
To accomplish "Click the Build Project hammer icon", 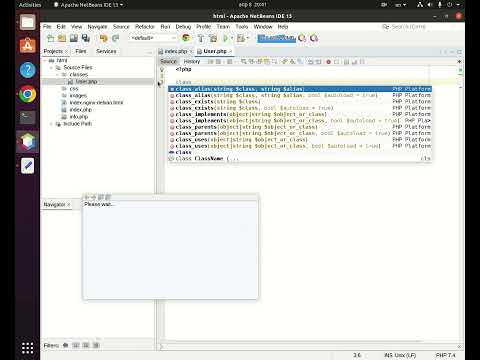I will coord(201,38).
